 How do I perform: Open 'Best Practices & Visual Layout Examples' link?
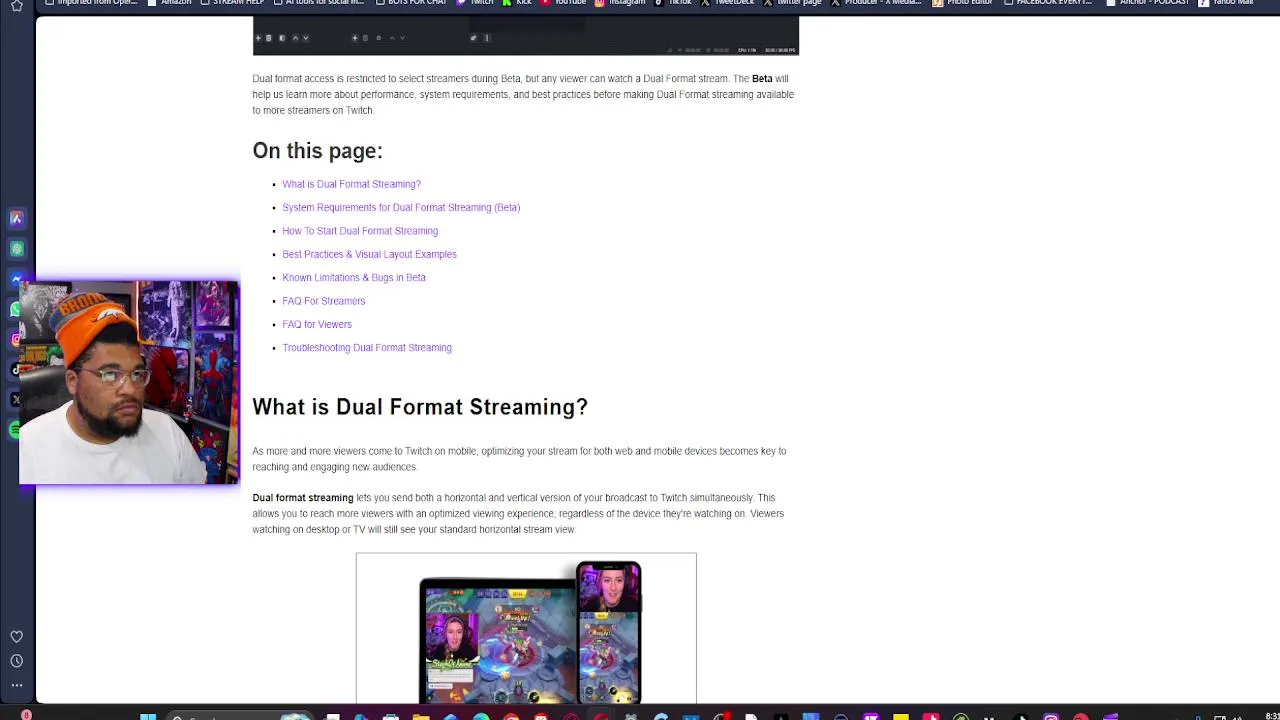(369, 254)
